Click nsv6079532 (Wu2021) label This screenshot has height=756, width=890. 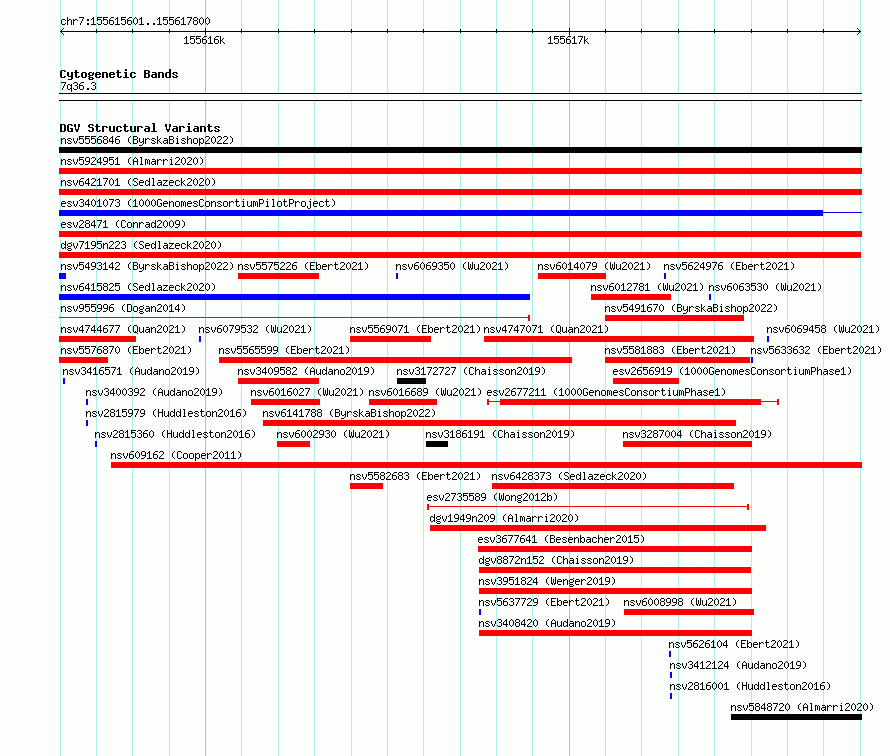pyautogui.click(x=255, y=329)
